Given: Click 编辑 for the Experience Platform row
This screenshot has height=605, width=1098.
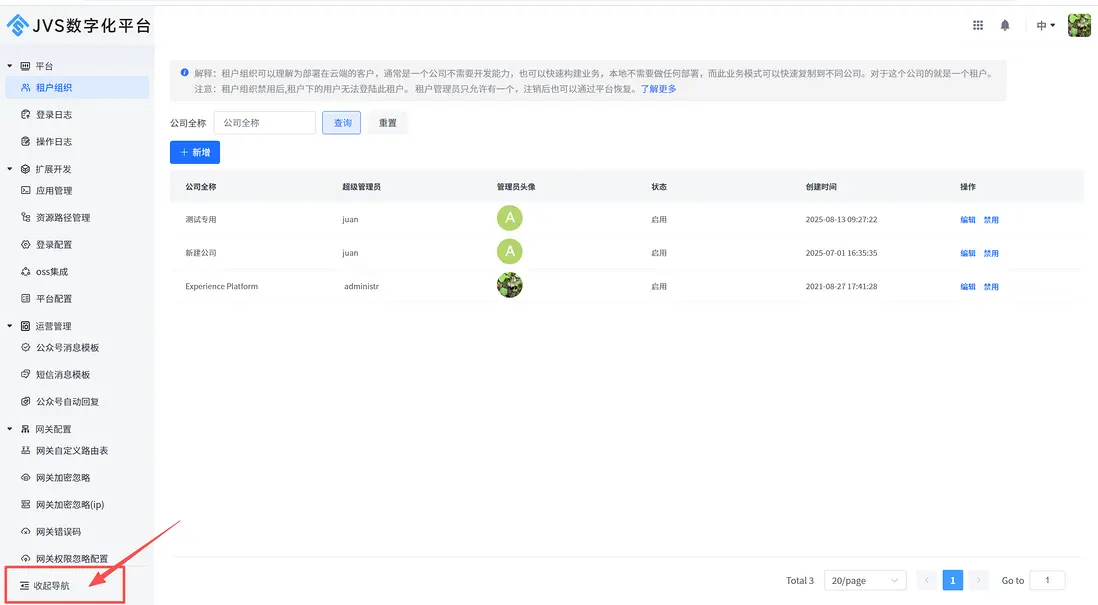Looking at the screenshot, I should pyautogui.click(x=968, y=286).
